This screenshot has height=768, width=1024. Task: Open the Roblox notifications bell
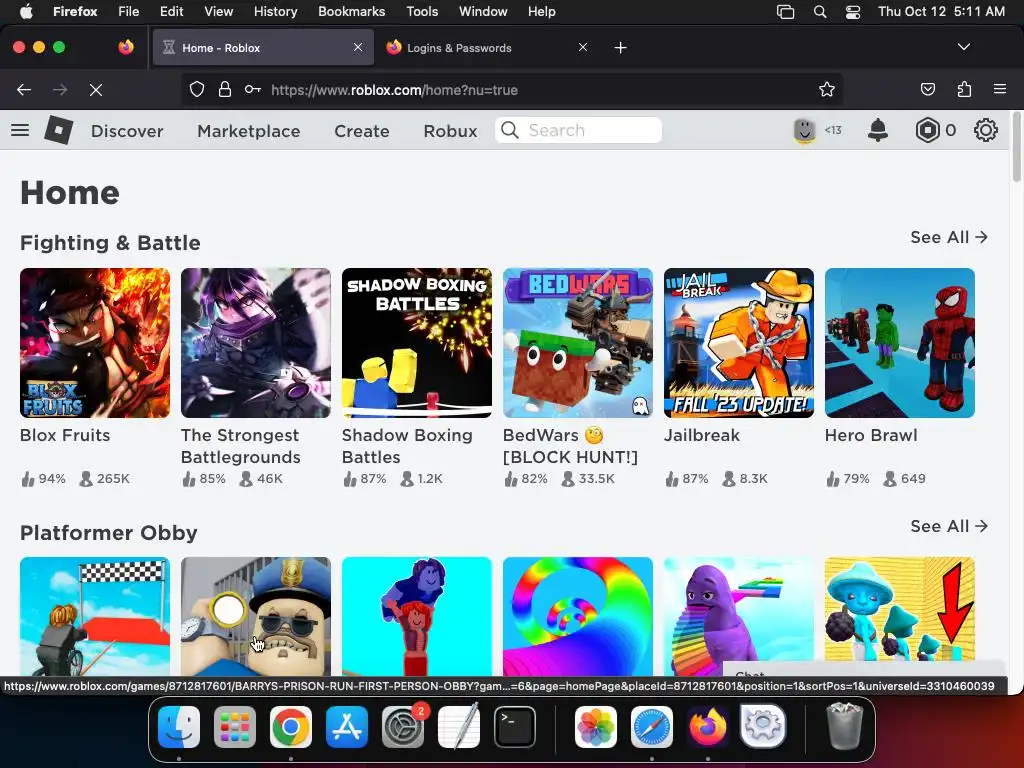(878, 130)
